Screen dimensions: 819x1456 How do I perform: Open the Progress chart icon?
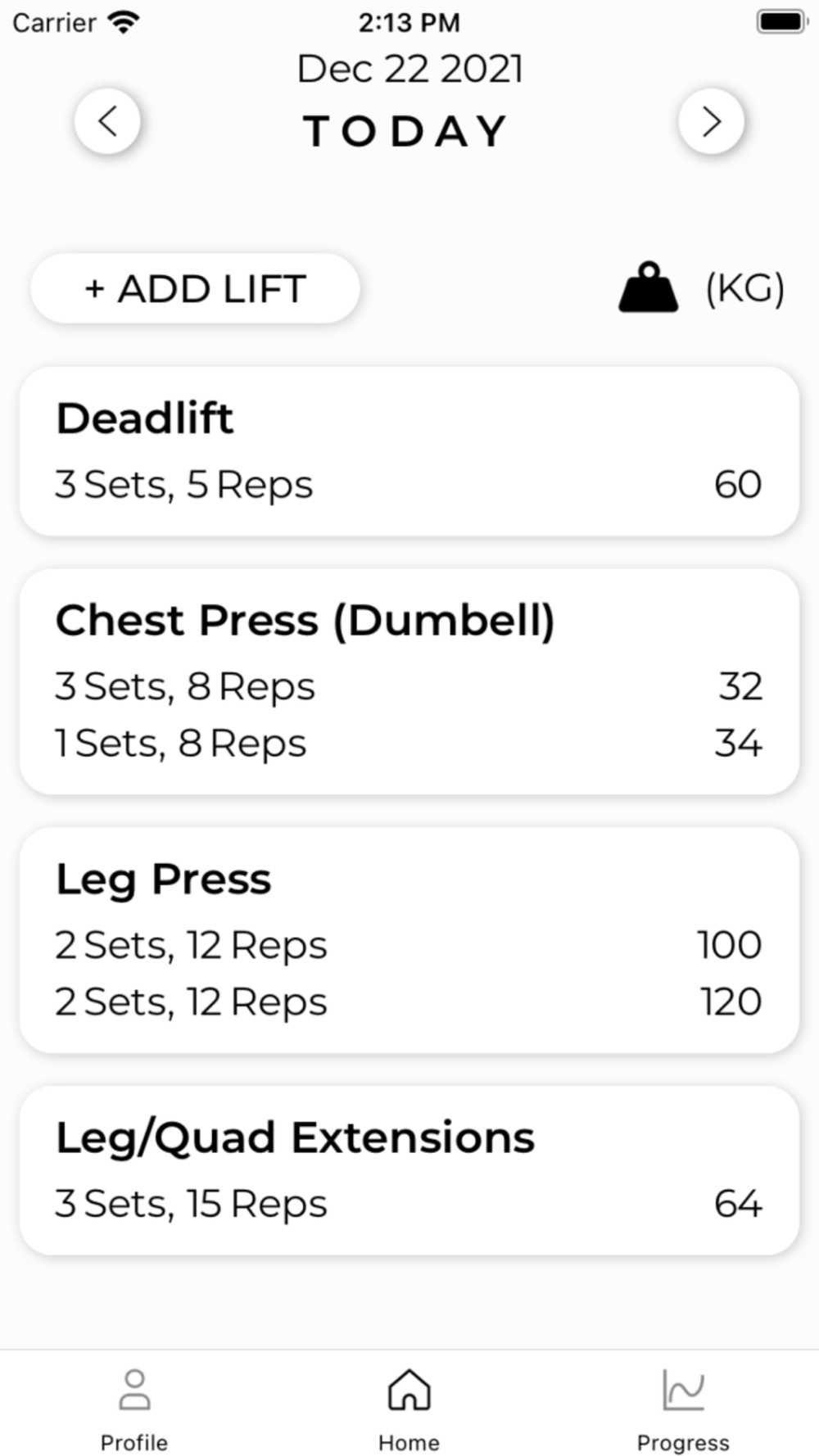click(x=683, y=1390)
